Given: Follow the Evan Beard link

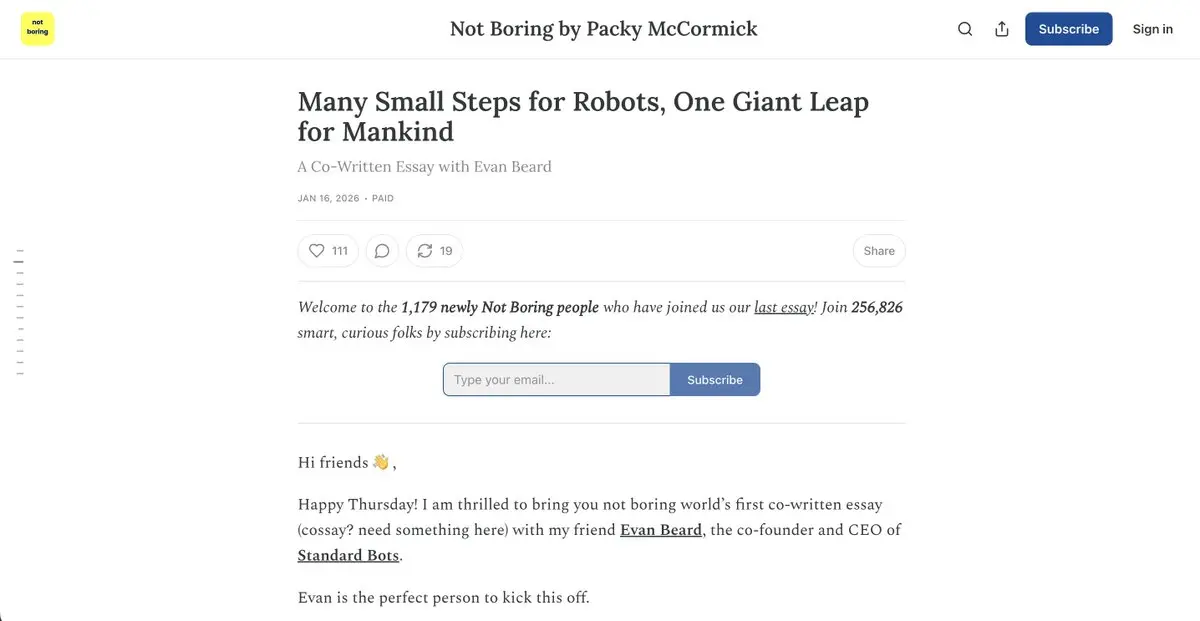Looking at the screenshot, I should click(660, 530).
